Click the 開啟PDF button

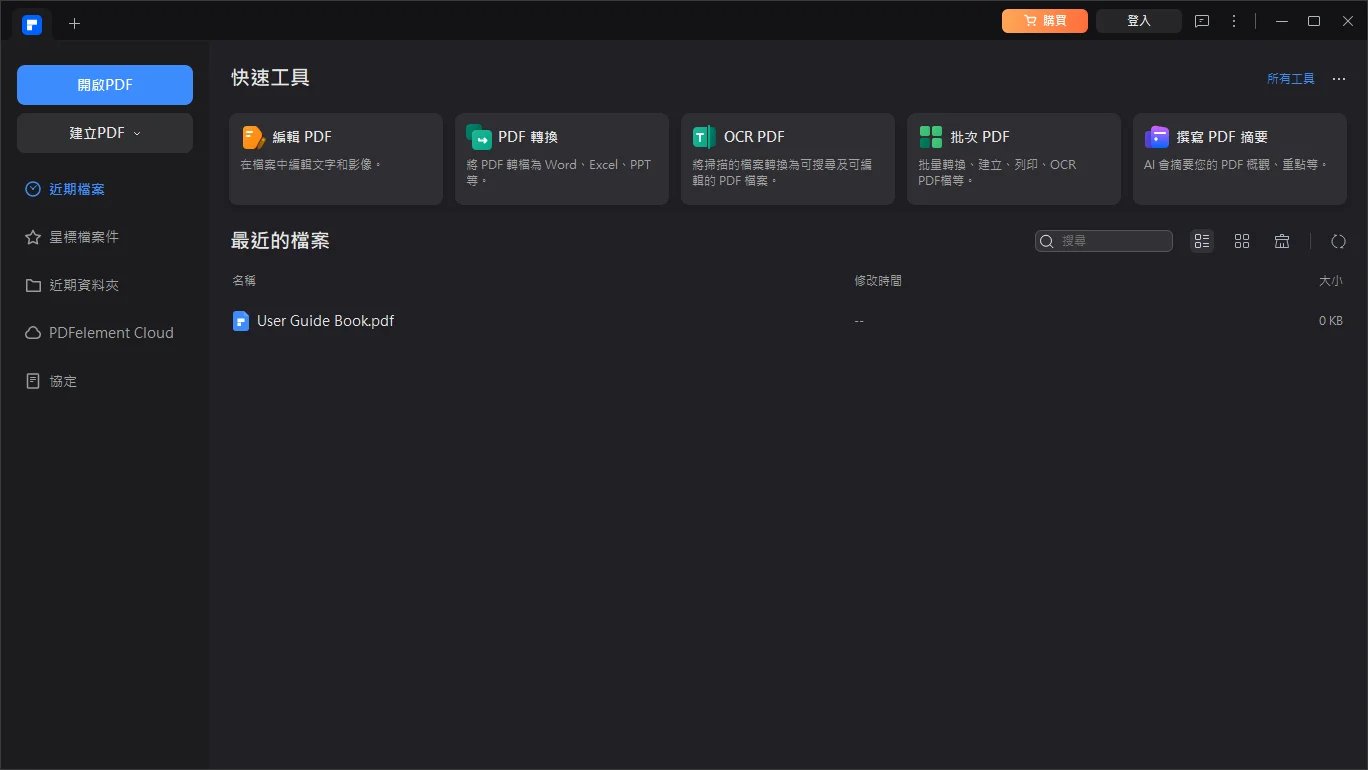click(x=104, y=85)
